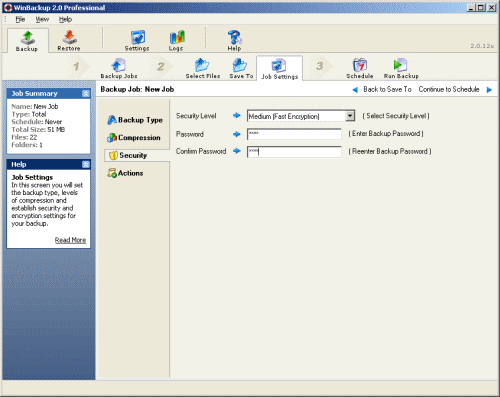Open the Restore section
The height and width of the screenshot is (397, 500).
tap(69, 41)
